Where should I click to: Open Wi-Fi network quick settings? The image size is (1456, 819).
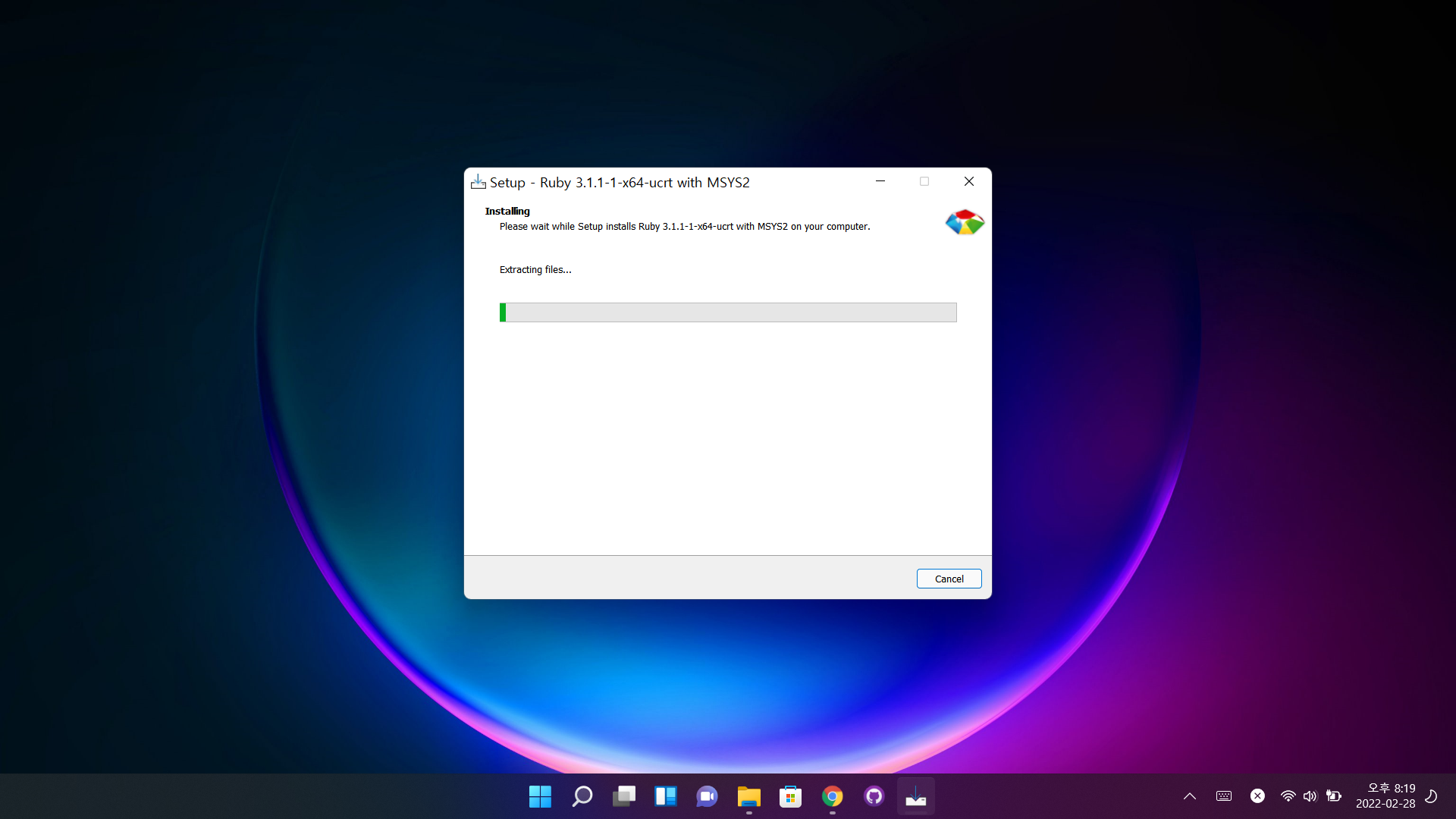pos(1288,796)
